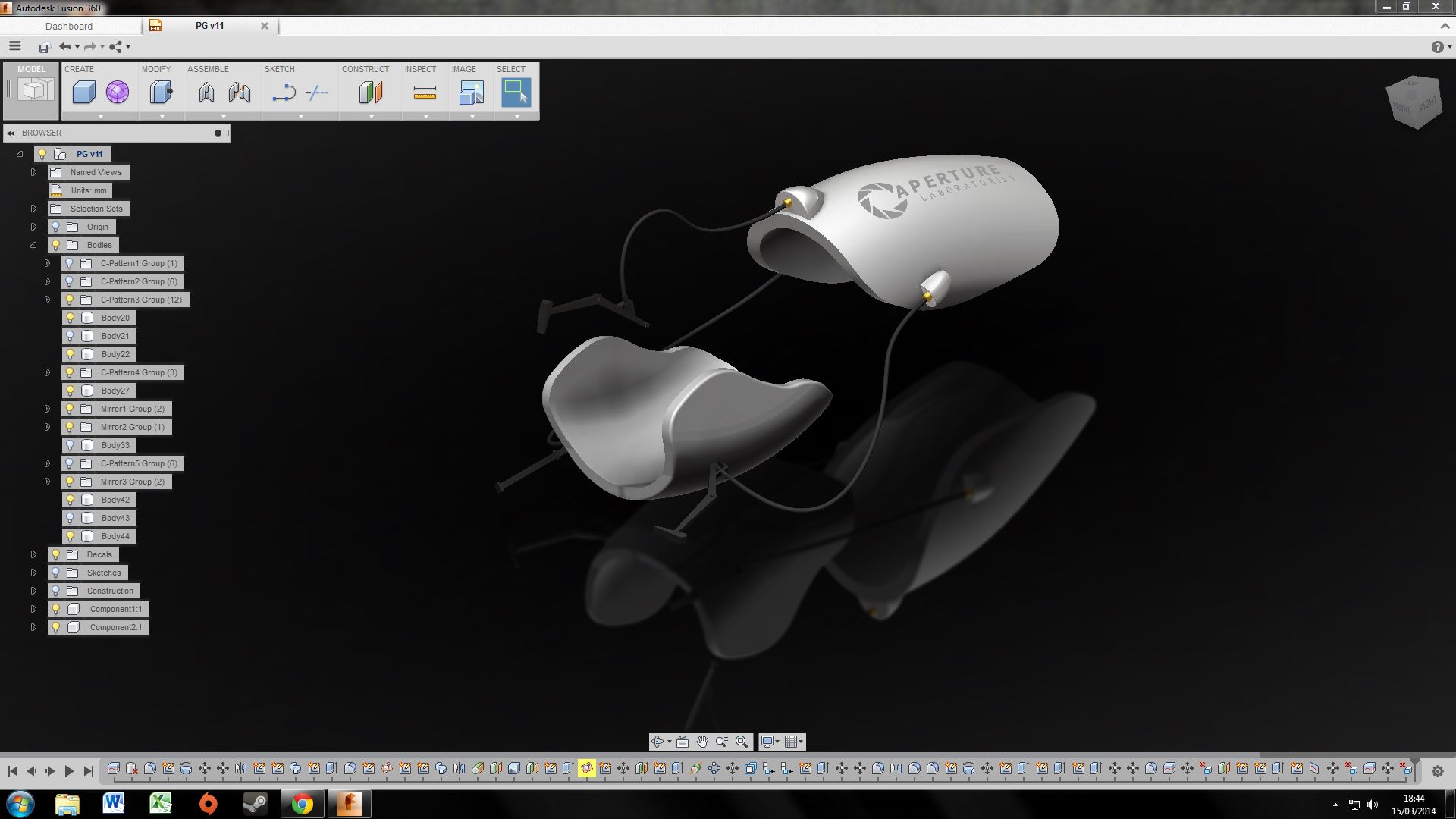Viewport: 1456px width, 819px height.
Task: Expand C-Pattern1 Group (1)
Action: (47, 263)
